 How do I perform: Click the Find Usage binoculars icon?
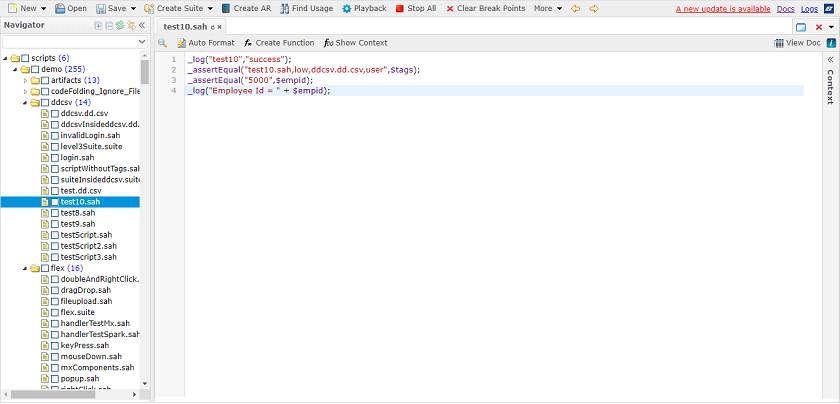[x=284, y=8]
